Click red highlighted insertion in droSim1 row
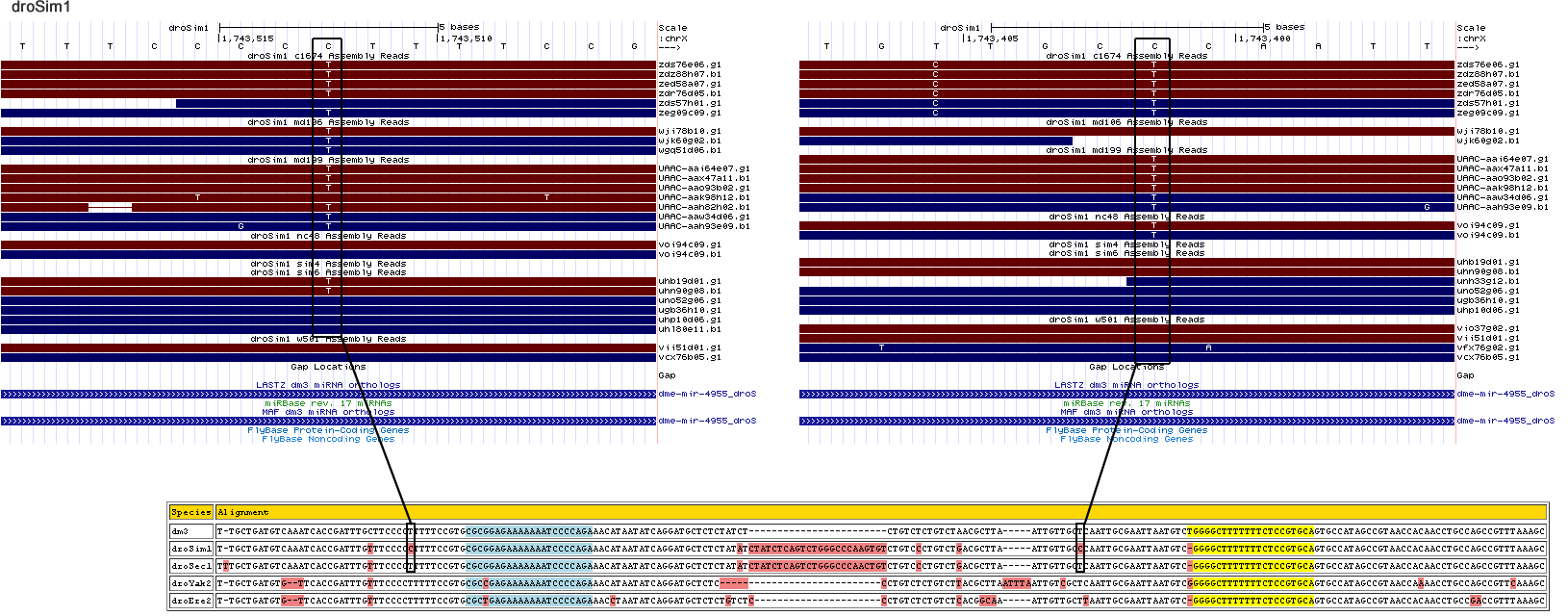 point(817,549)
